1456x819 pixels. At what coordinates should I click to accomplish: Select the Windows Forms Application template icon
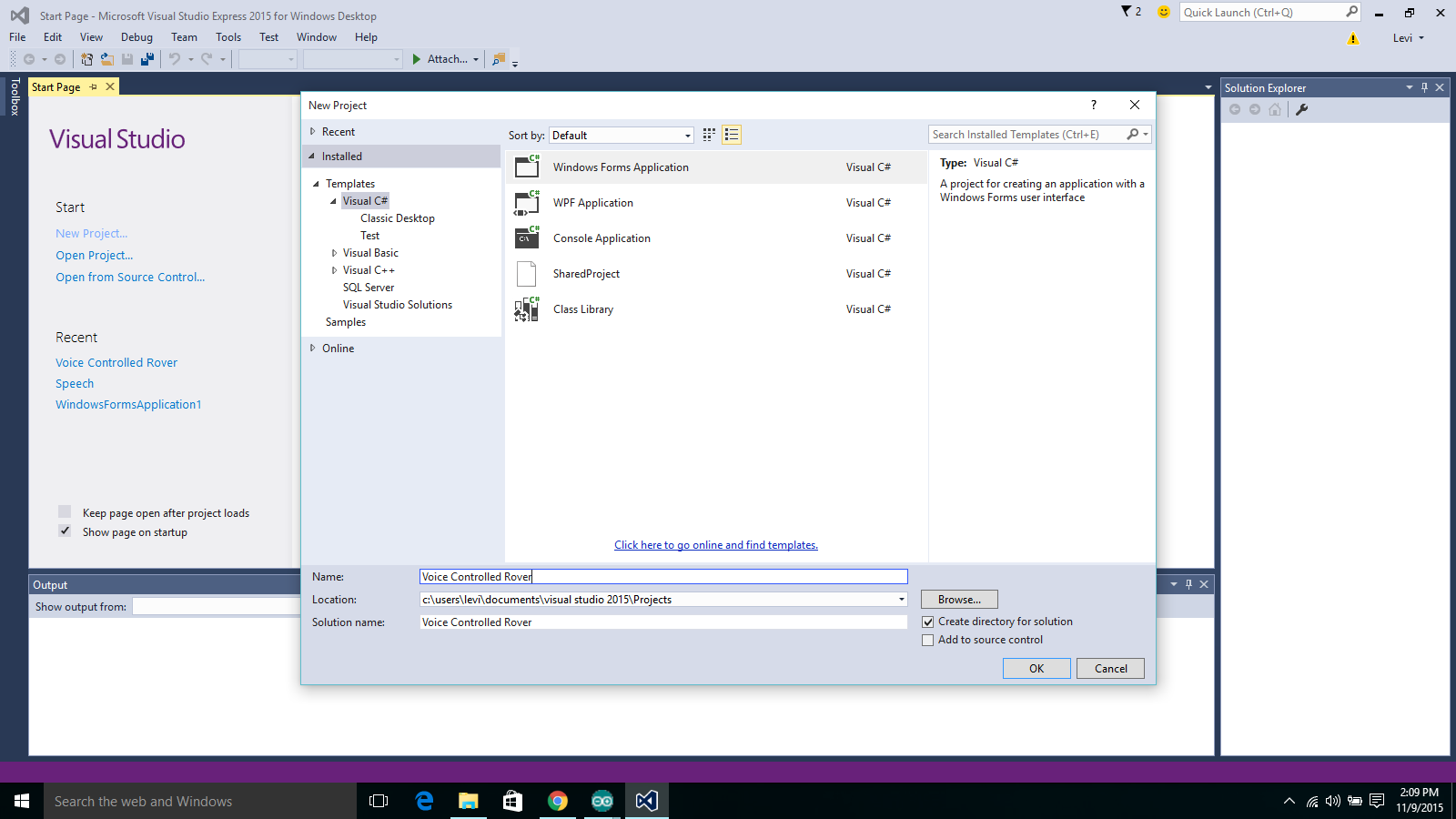pos(526,167)
